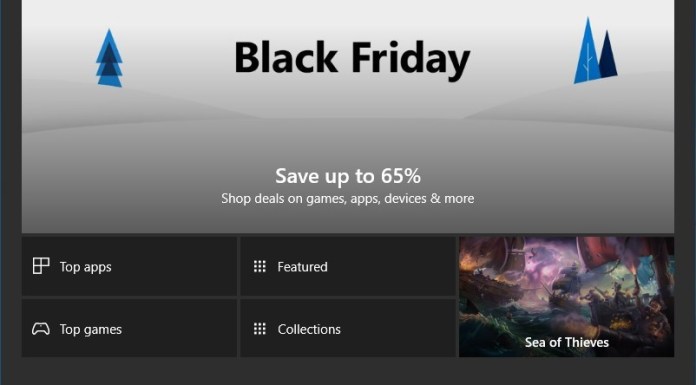Click the Top apps windowpane icon

point(41,266)
